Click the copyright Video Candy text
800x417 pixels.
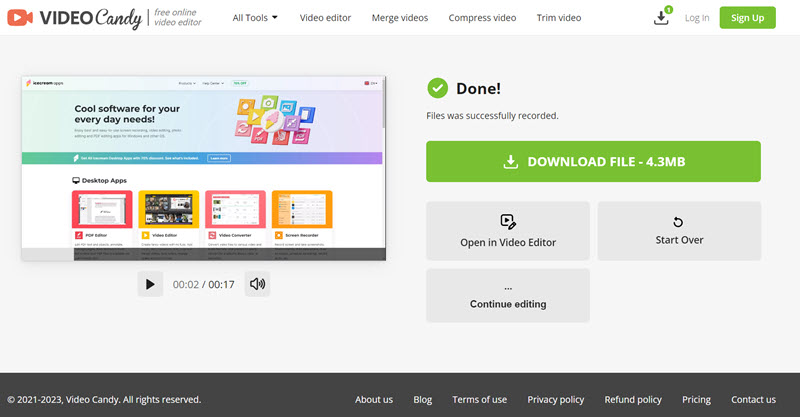point(104,400)
